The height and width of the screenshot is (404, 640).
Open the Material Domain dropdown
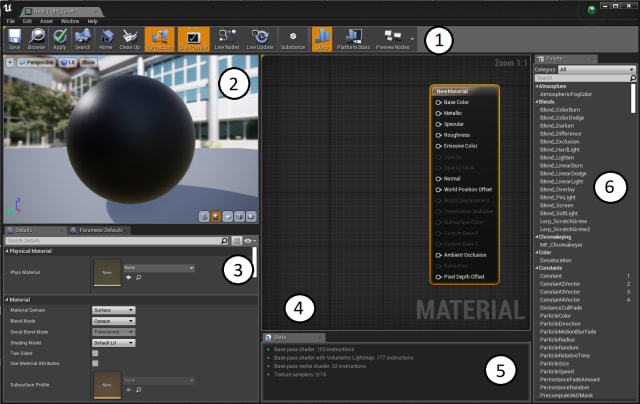[113, 310]
